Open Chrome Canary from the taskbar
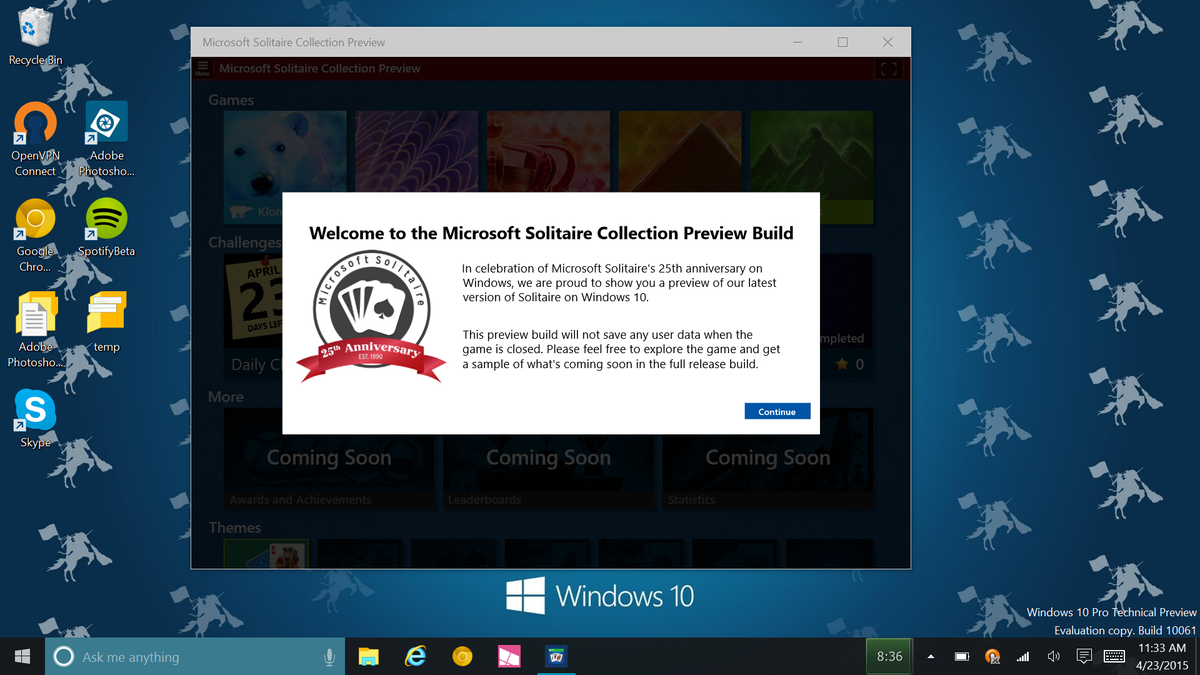Screen dimensions: 1200x675 462,656
